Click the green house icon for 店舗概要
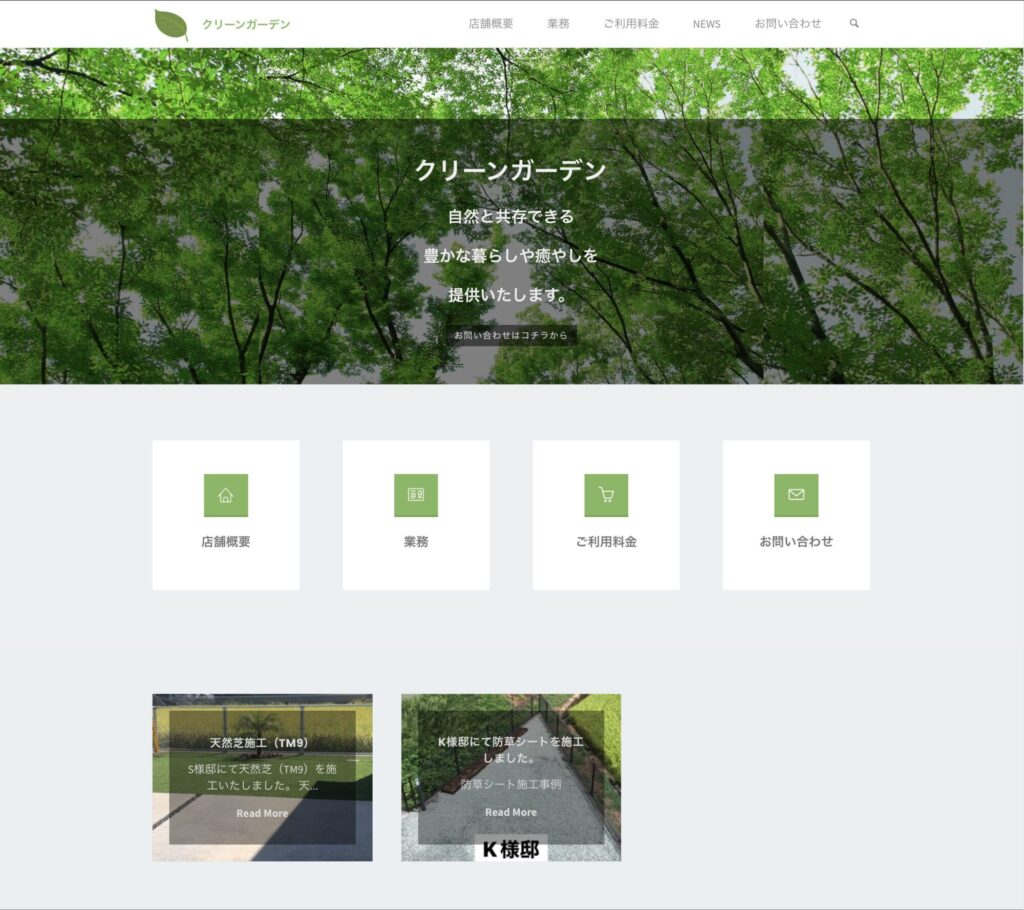Image resolution: width=1024 pixels, height=910 pixels. pyautogui.click(x=226, y=495)
